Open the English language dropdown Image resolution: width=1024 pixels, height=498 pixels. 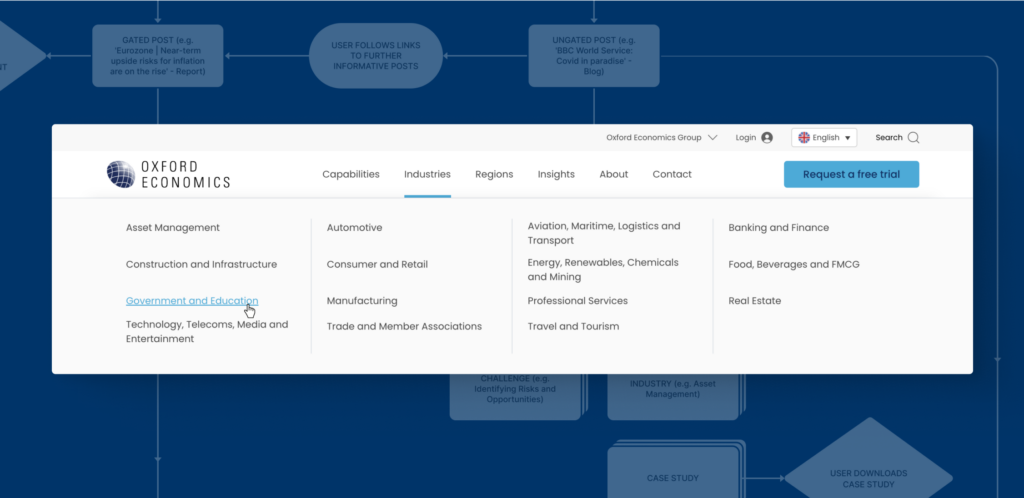(x=824, y=138)
